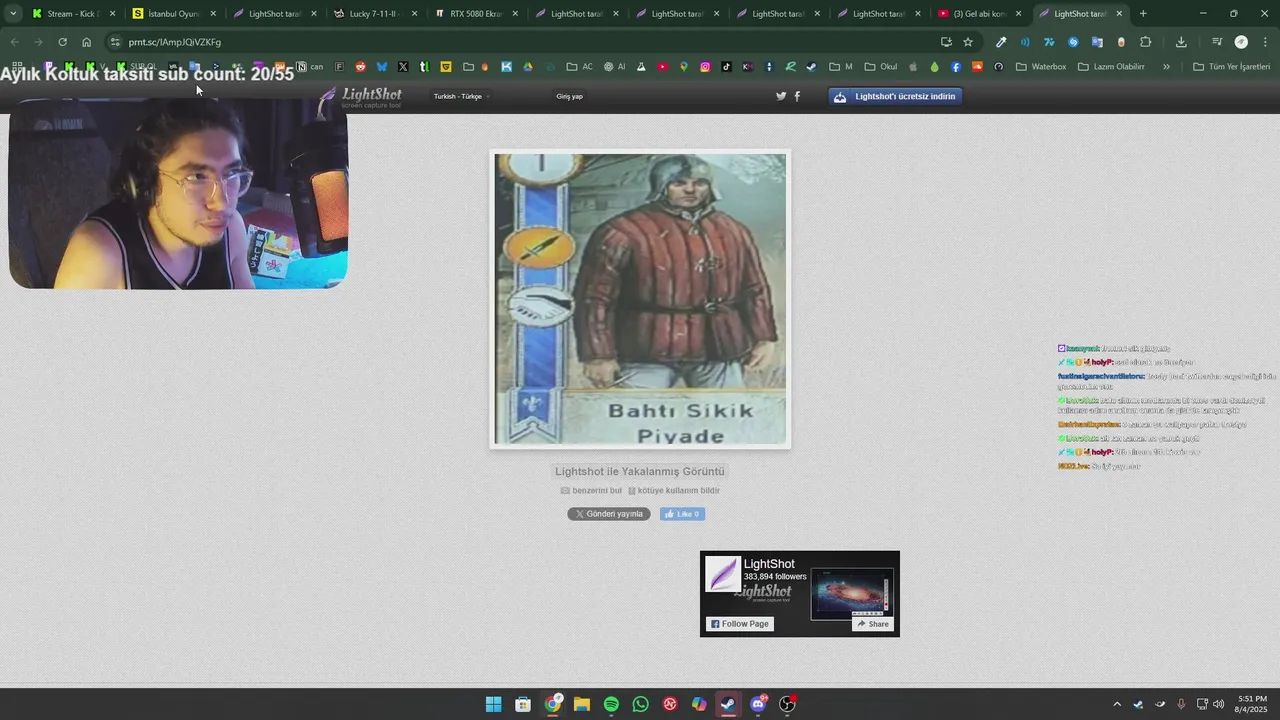Screen dimensions: 1280x720
Task: Open OBS Studio from the taskbar
Action: [787, 704]
